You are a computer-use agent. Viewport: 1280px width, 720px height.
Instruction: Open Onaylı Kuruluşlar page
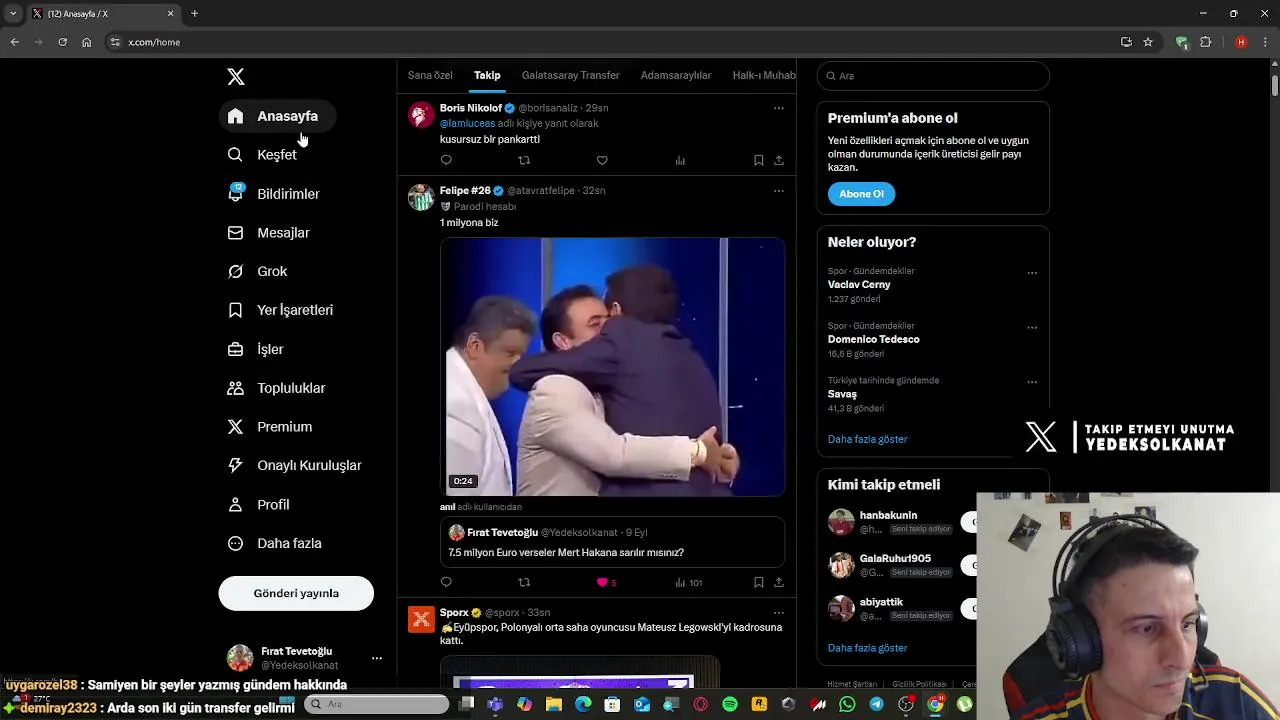click(295, 465)
